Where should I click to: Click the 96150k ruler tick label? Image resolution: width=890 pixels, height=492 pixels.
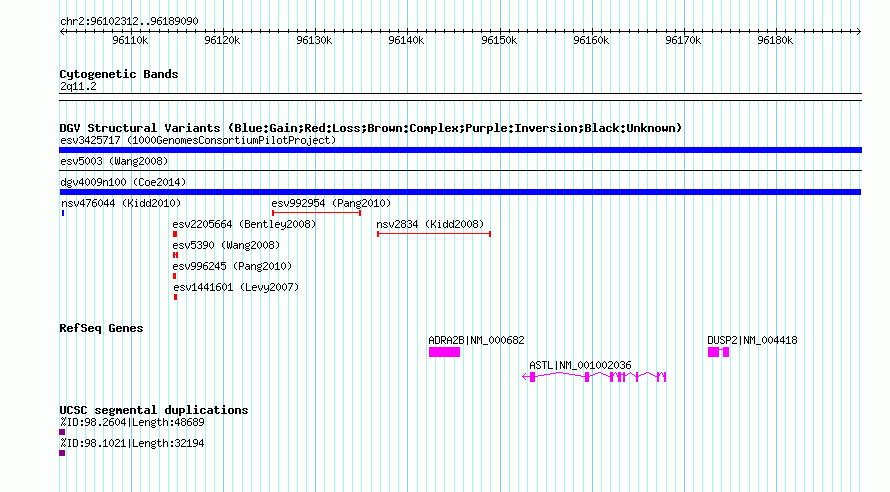[499, 41]
